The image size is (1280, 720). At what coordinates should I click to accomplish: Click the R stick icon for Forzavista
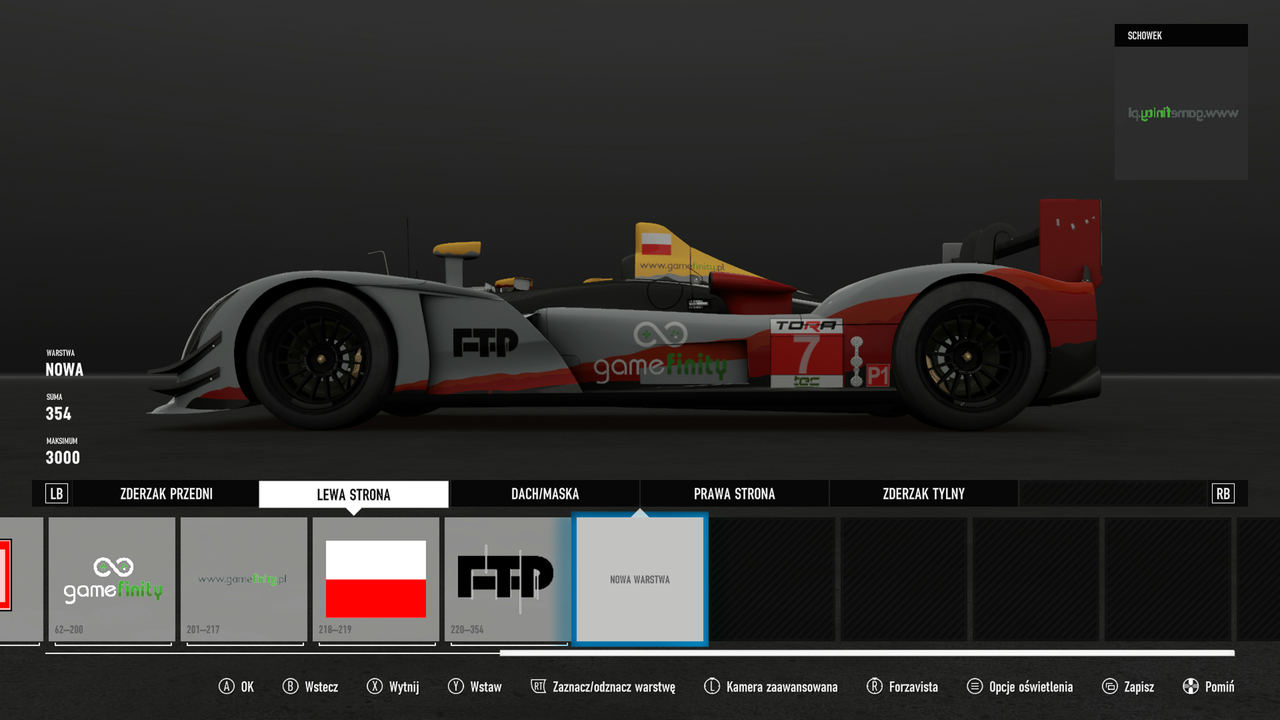874,687
